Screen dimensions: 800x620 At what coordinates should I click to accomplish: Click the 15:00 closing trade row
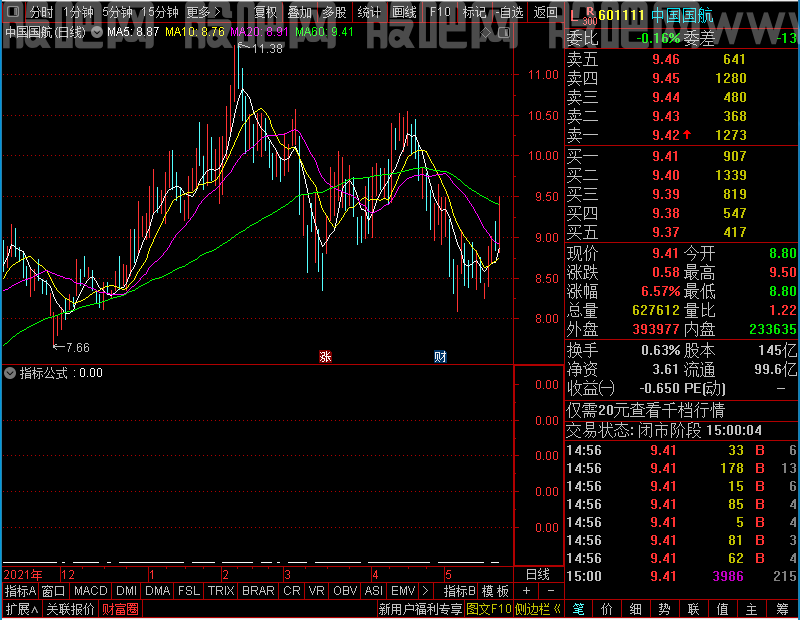coord(682,576)
